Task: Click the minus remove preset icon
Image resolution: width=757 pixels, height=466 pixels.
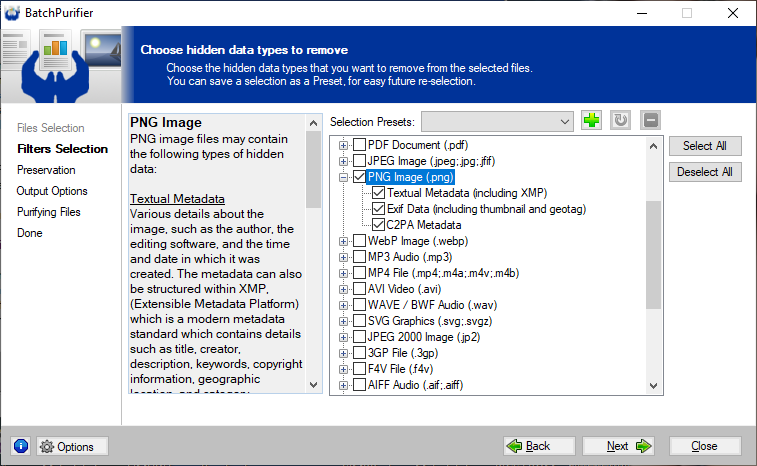Action: point(650,120)
